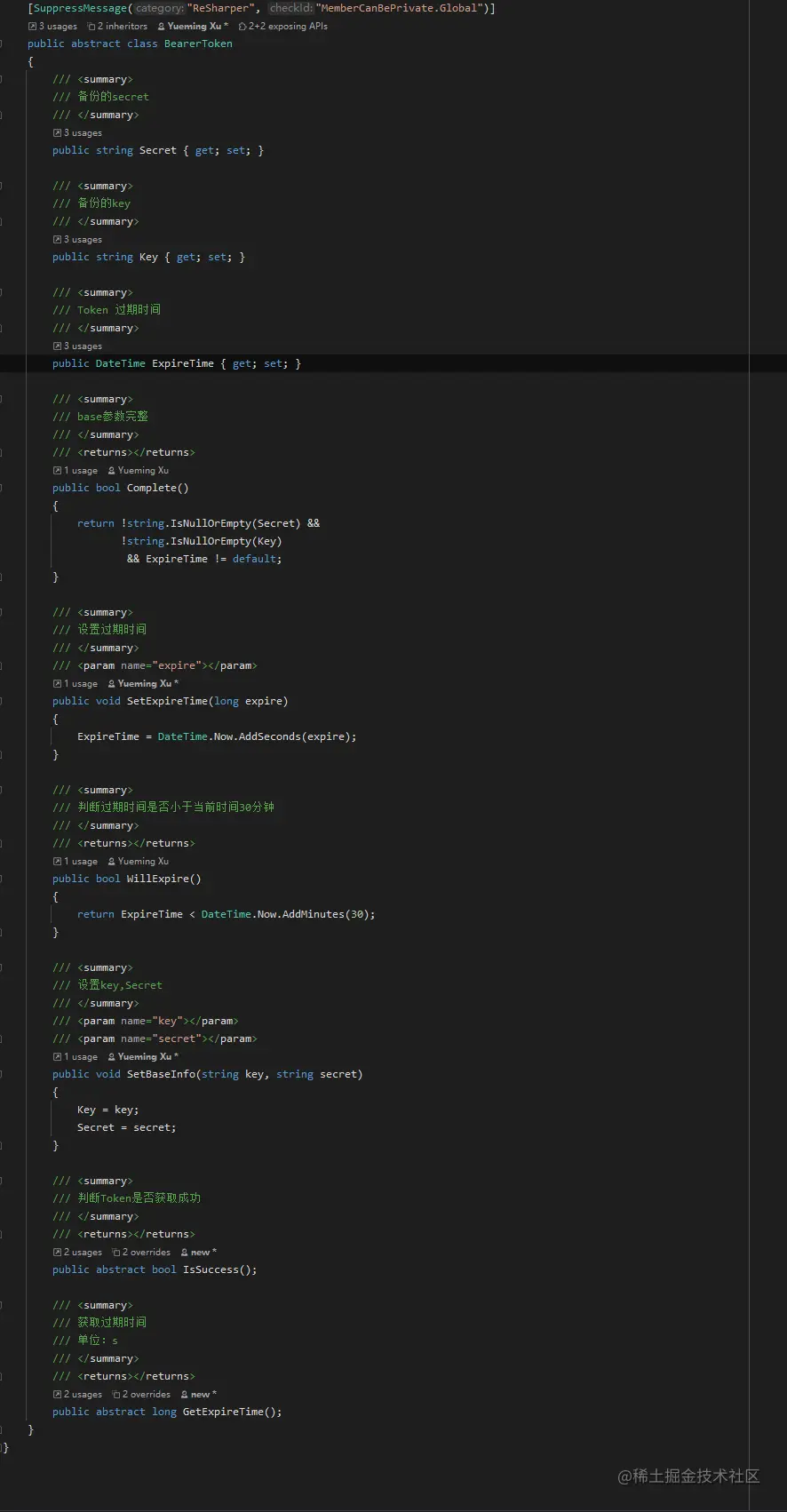
Task: Click the overrides icon above IsSuccess
Action: tap(116, 1253)
